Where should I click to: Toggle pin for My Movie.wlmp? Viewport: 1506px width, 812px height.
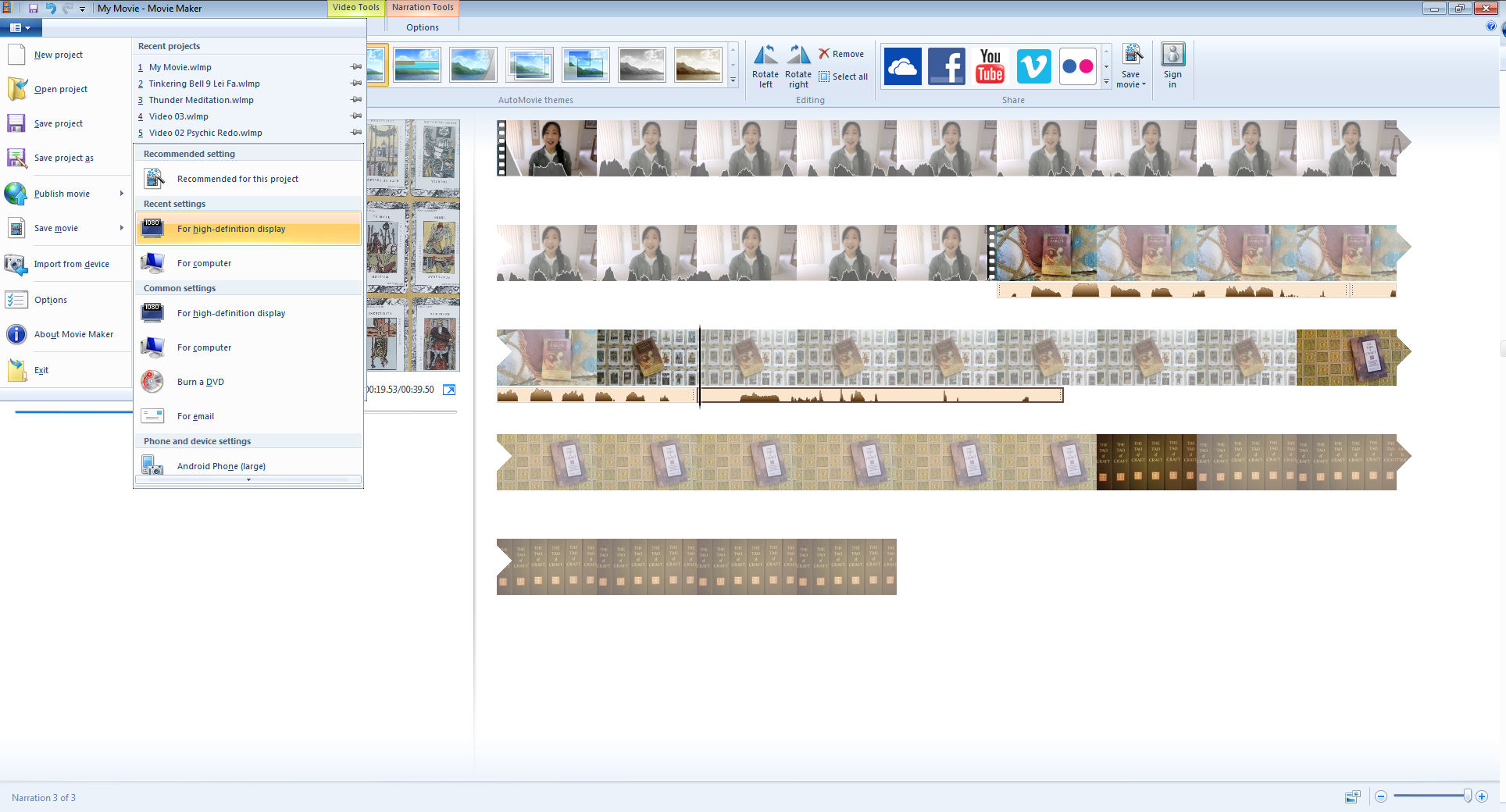click(356, 67)
